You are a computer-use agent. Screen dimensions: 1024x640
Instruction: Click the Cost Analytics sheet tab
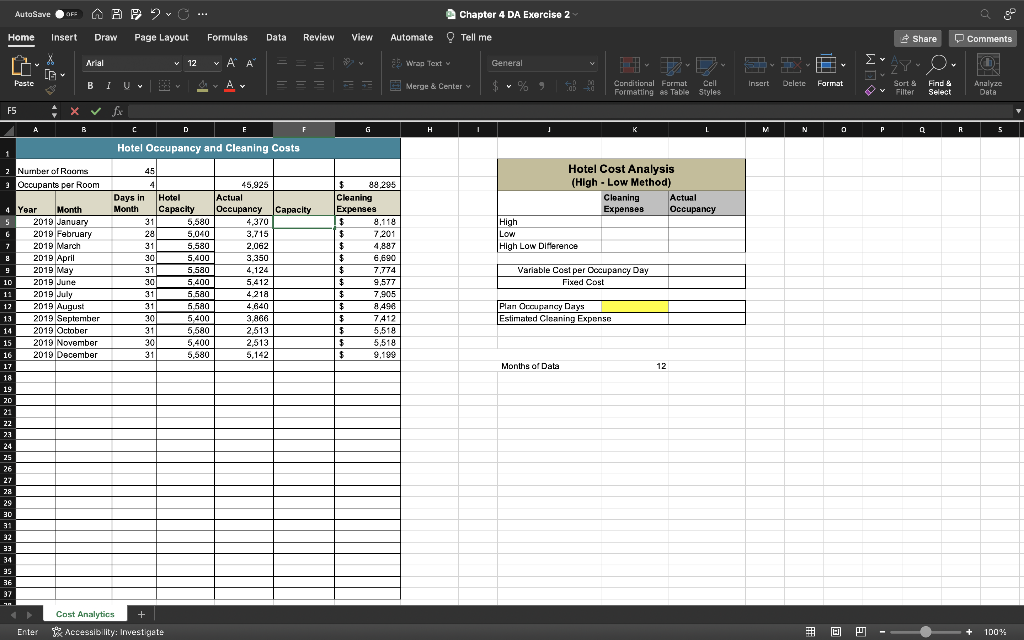point(85,613)
